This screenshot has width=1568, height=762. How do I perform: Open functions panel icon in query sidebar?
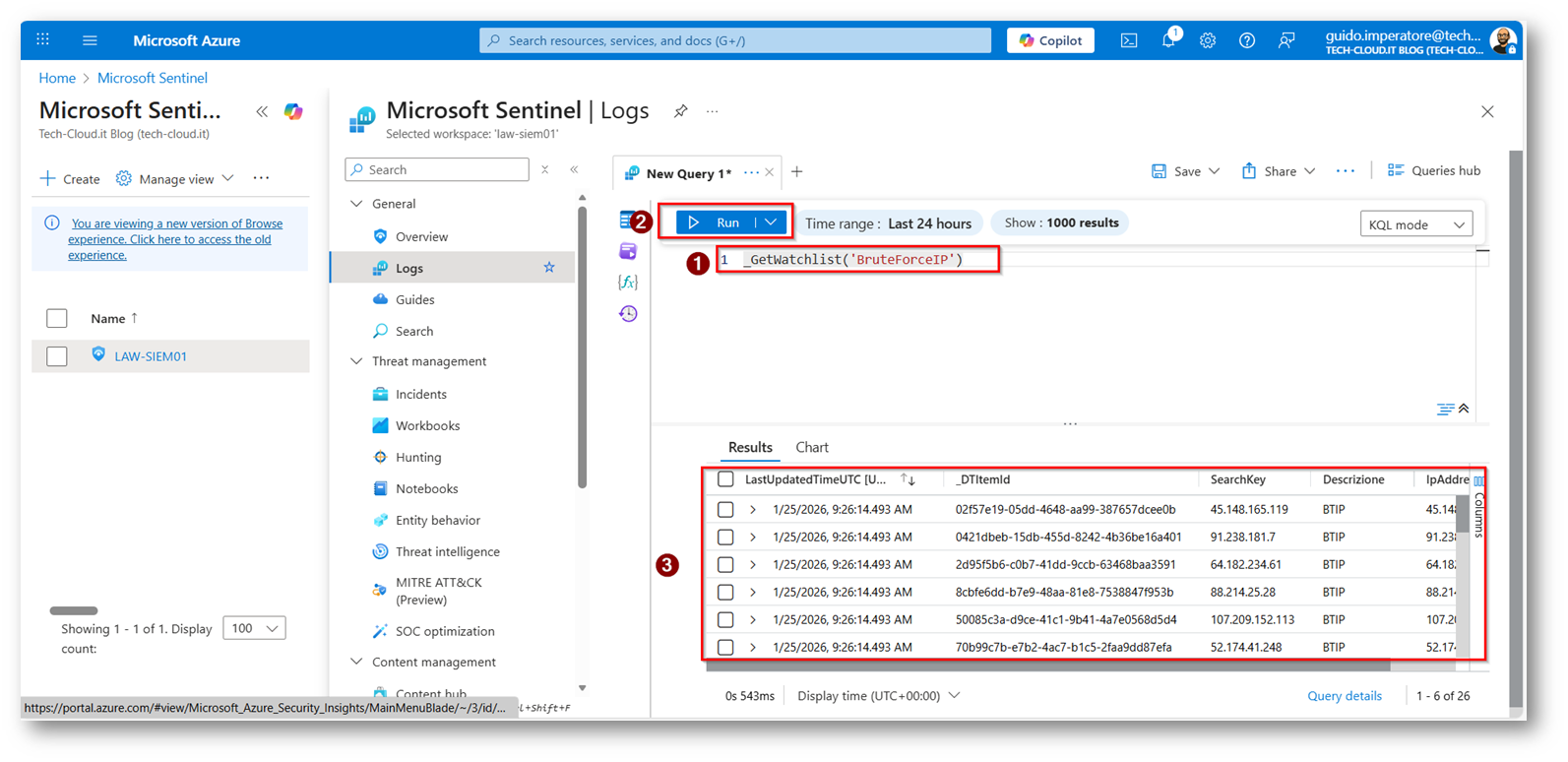point(628,283)
